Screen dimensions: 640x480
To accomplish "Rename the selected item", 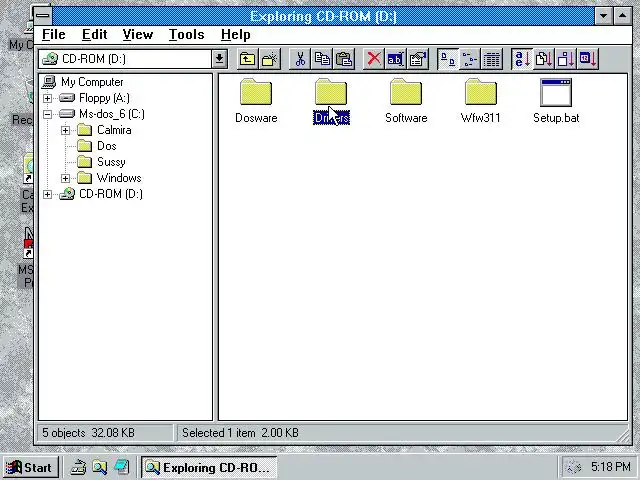I will tap(396, 59).
